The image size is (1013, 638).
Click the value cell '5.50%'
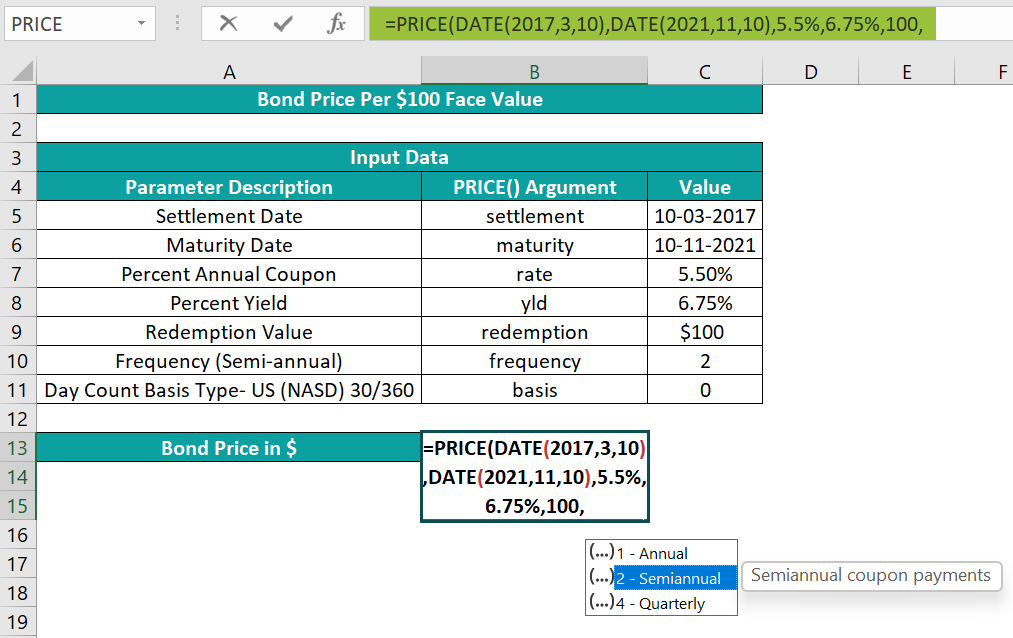coord(705,274)
